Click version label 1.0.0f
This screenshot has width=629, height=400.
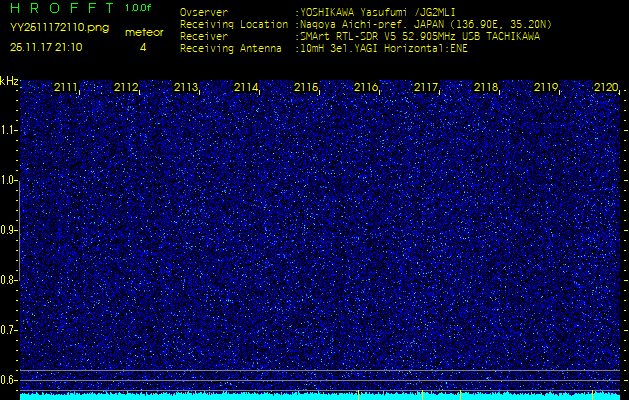coord(138,8)
